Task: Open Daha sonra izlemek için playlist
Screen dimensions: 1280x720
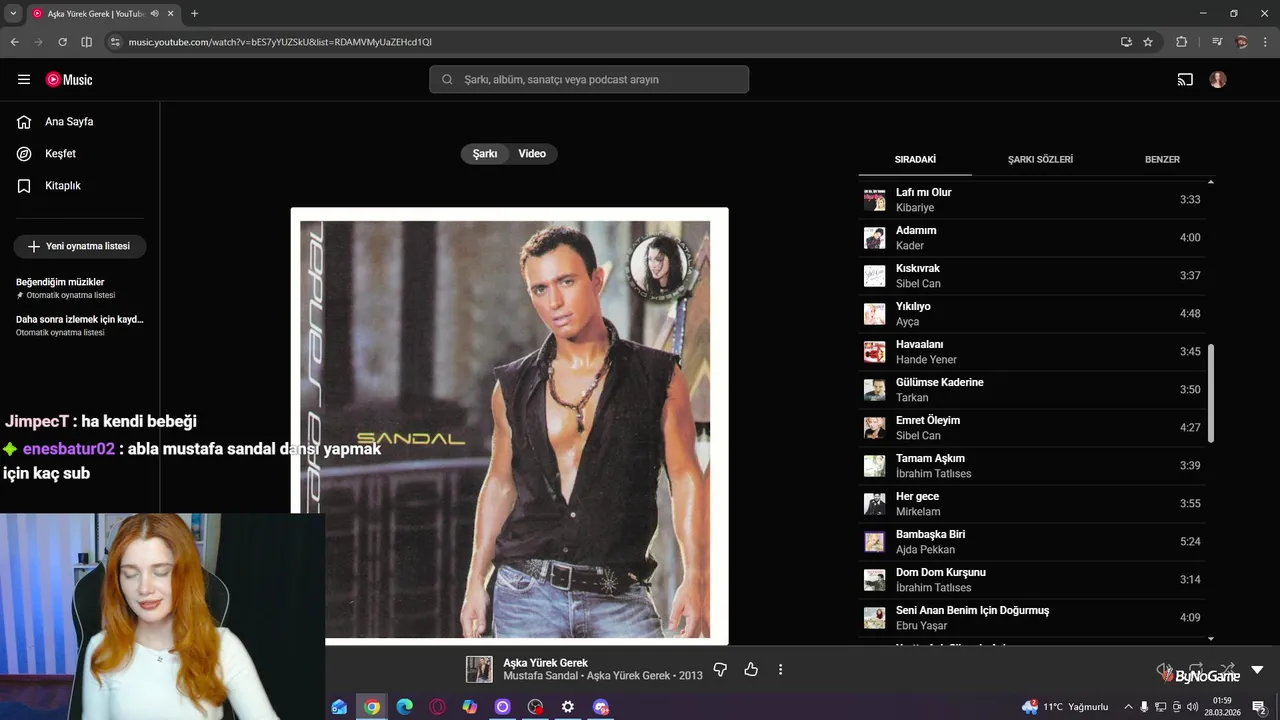Action: coord(80,325)
